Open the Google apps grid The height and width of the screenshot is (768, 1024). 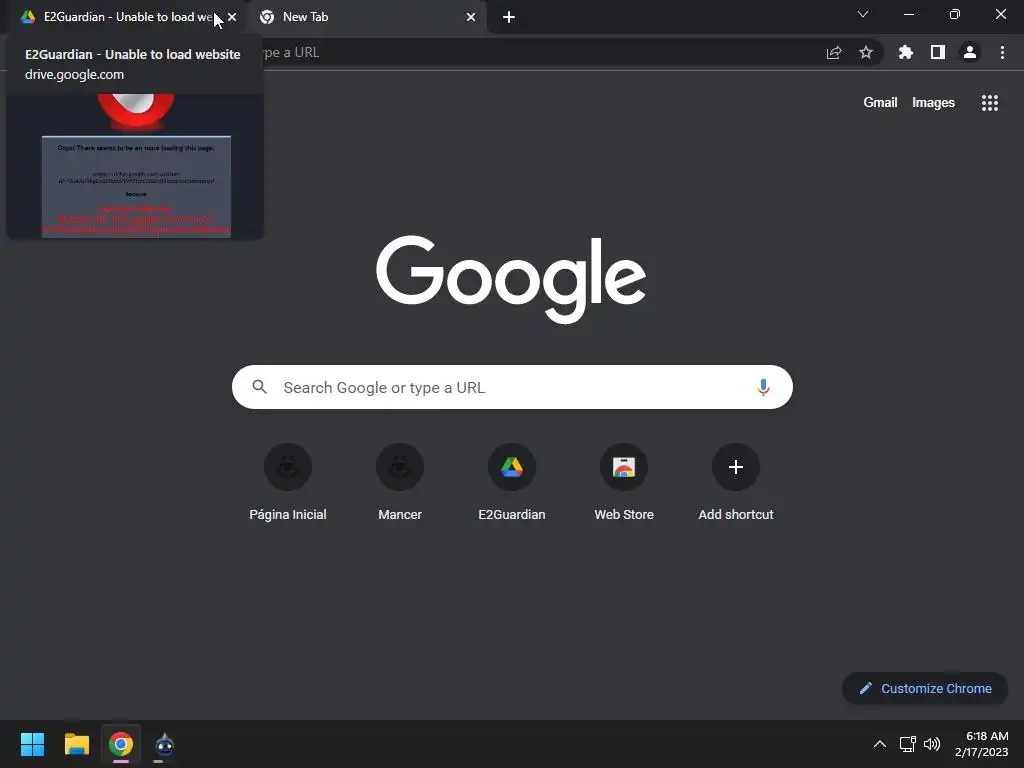pyautogui.click(x=990, y=103)
